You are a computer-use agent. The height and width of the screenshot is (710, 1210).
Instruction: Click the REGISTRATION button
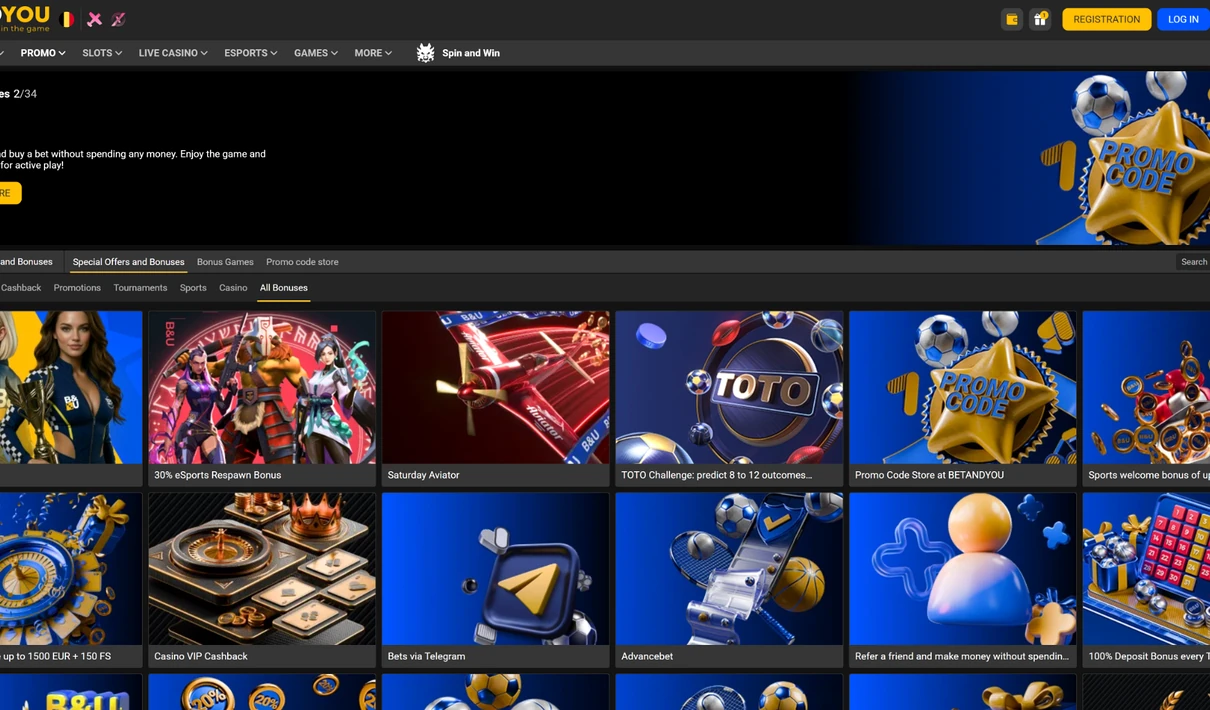(x=1106, y=19)
